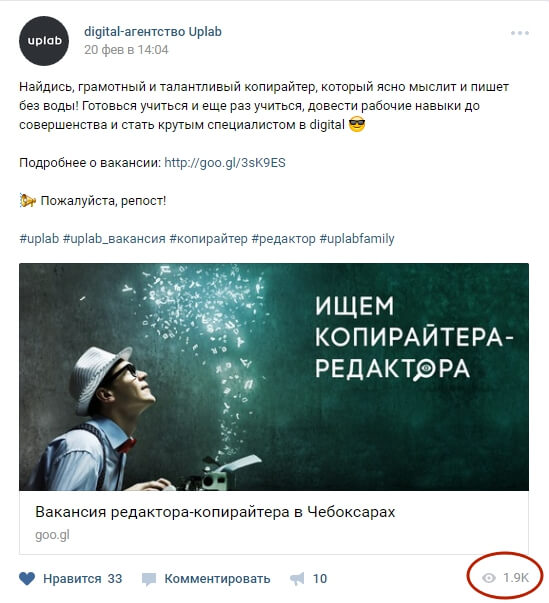Click the Нравится like button label
The height and width of the screenshot is (603, 549).
72,579
